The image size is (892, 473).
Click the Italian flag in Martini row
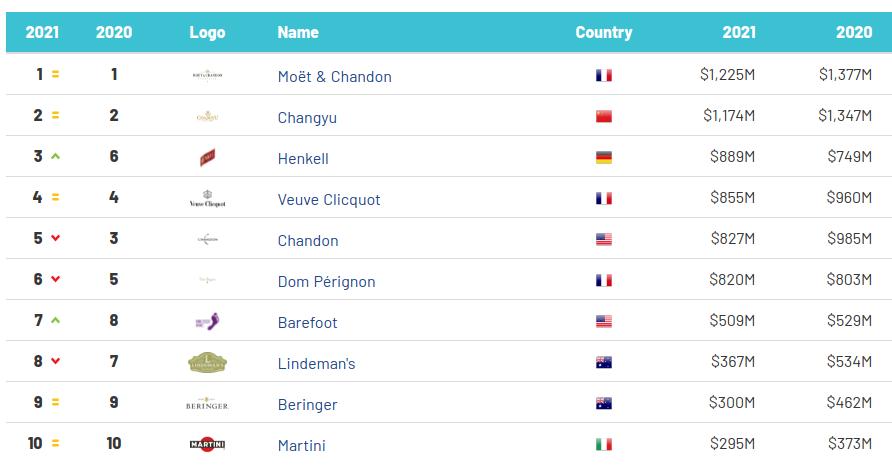[x=603, y=445]
